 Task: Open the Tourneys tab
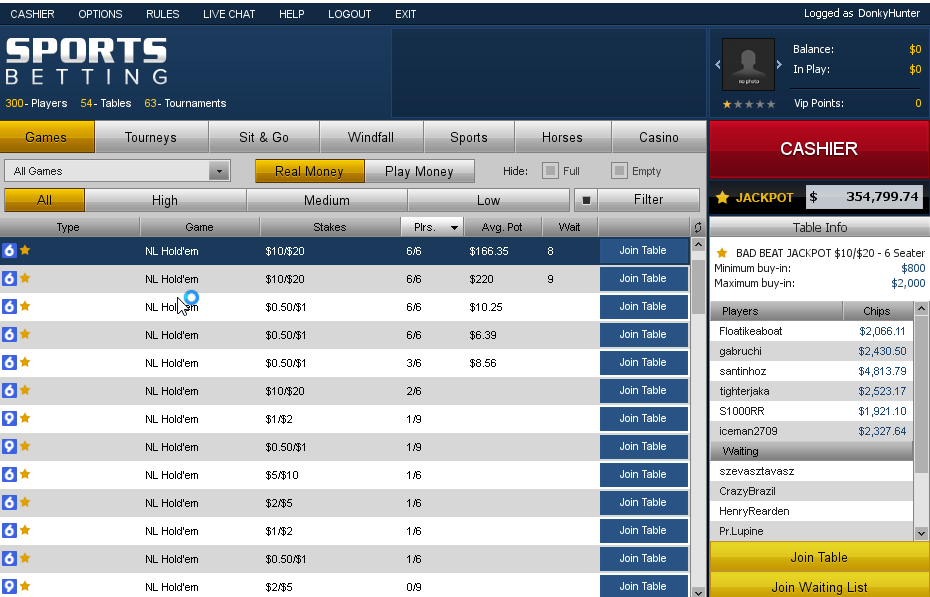151,138
